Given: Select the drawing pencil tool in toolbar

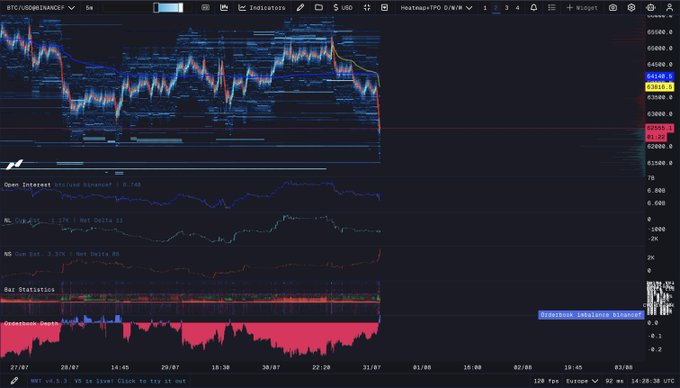Looking at the screenshot, I should (x=300, y=7).
